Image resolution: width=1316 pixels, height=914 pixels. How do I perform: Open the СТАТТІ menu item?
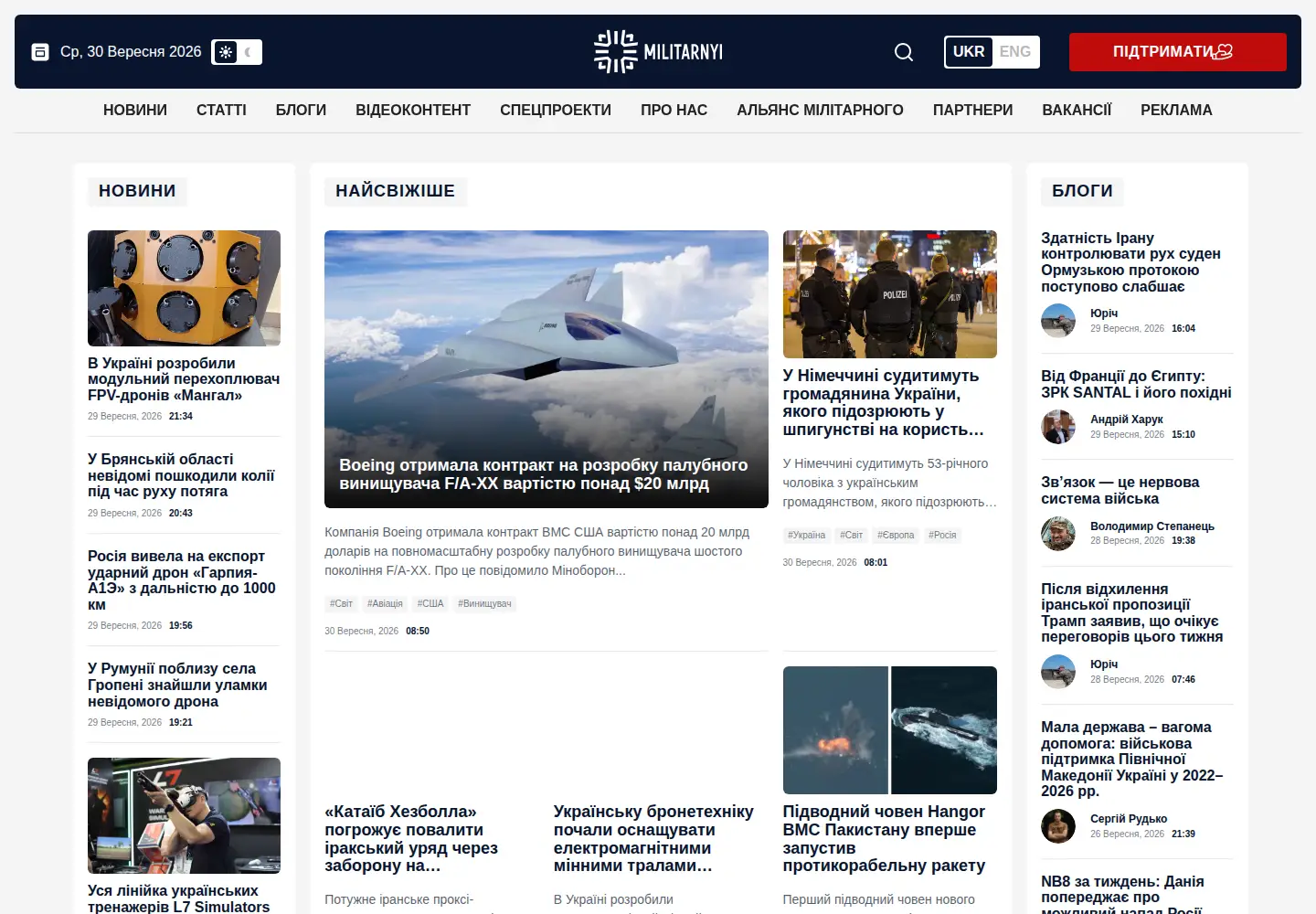[221, 110]
